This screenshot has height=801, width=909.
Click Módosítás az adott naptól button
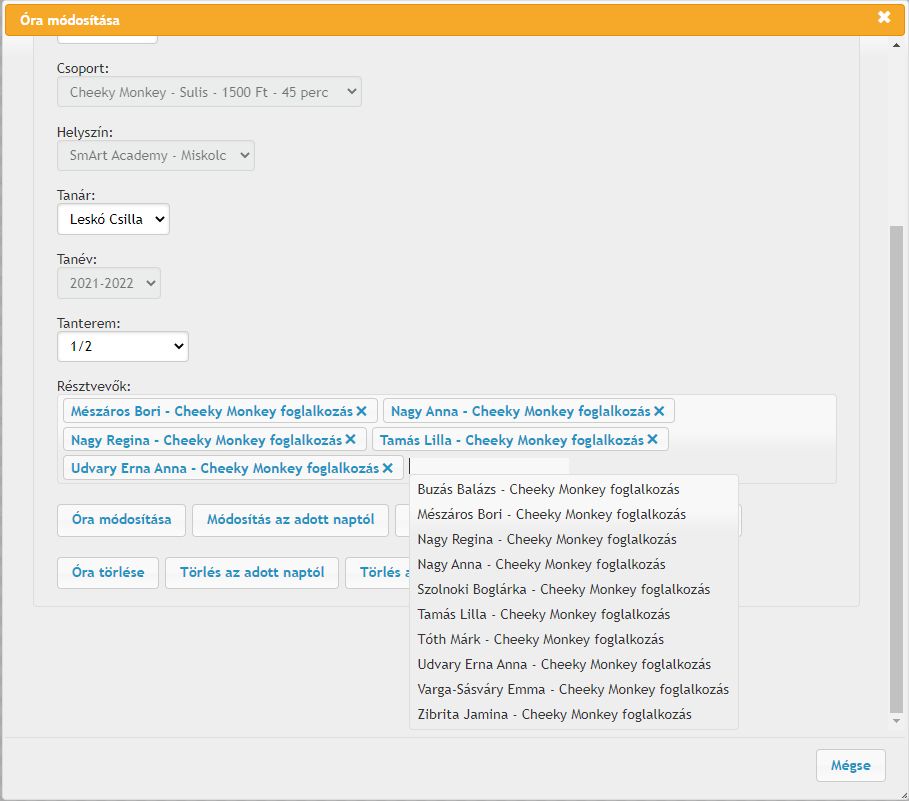point(290,520)
